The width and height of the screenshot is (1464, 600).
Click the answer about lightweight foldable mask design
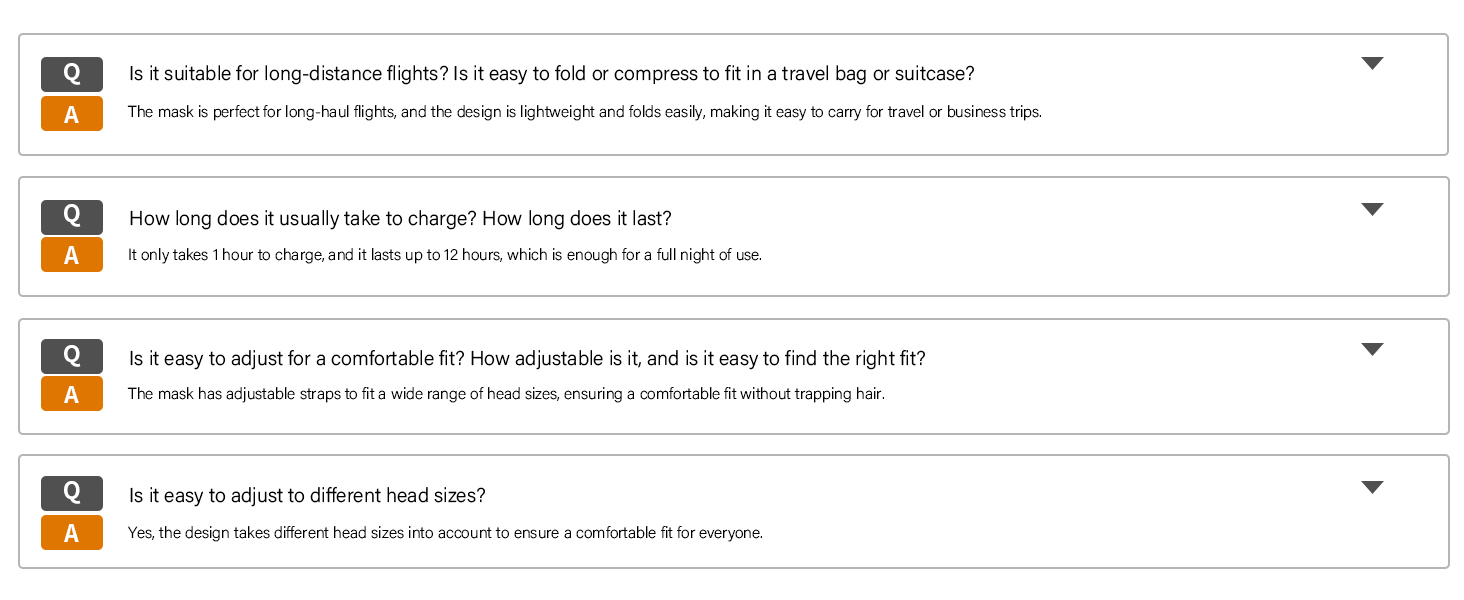tap(585, 112)
